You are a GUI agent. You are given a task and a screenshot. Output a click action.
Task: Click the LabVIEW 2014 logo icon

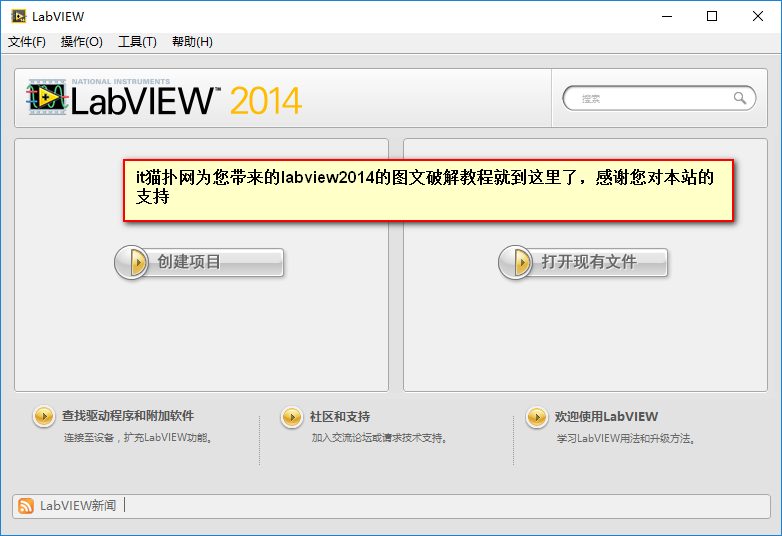[x=47, y=97]
